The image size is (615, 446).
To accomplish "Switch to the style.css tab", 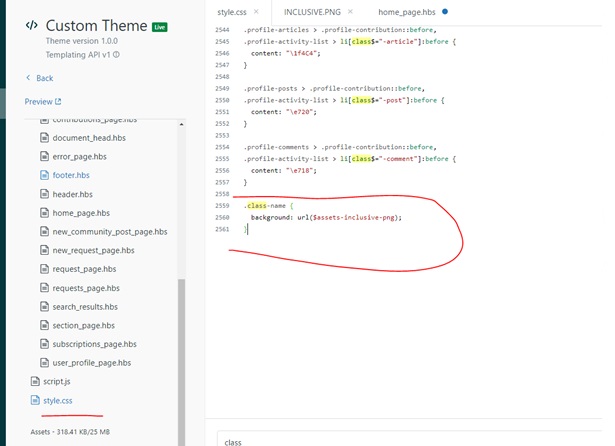I will point(234,11).
